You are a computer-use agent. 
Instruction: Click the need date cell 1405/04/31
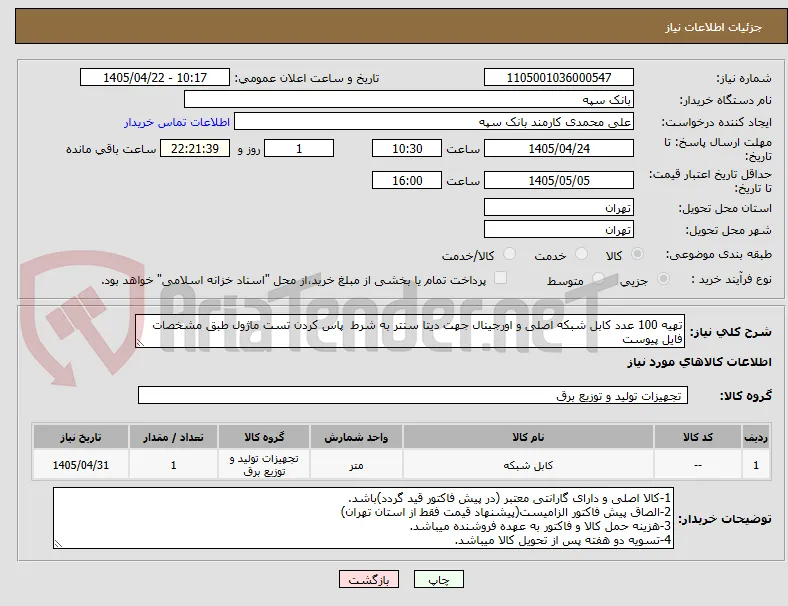tap(80, 465)
